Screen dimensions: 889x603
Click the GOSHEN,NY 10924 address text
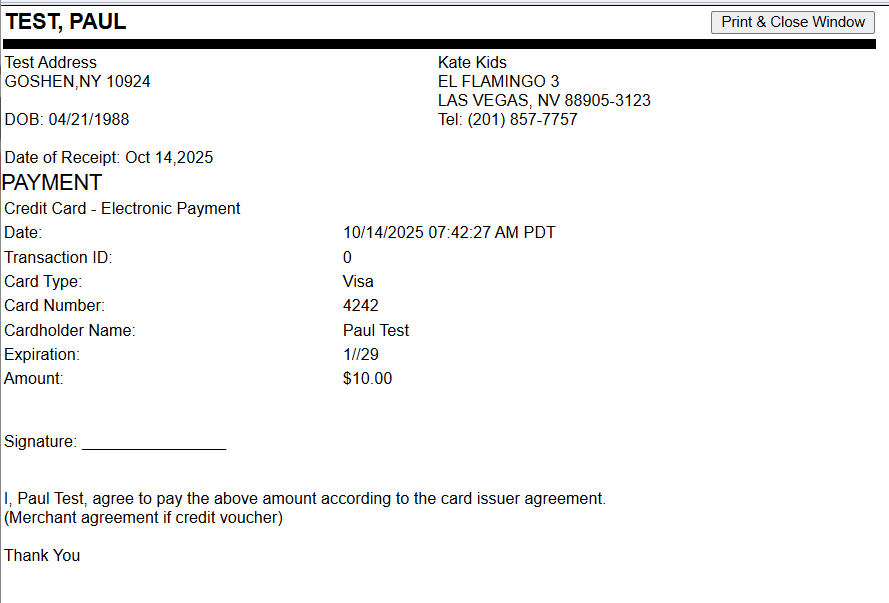coord(78,81)
